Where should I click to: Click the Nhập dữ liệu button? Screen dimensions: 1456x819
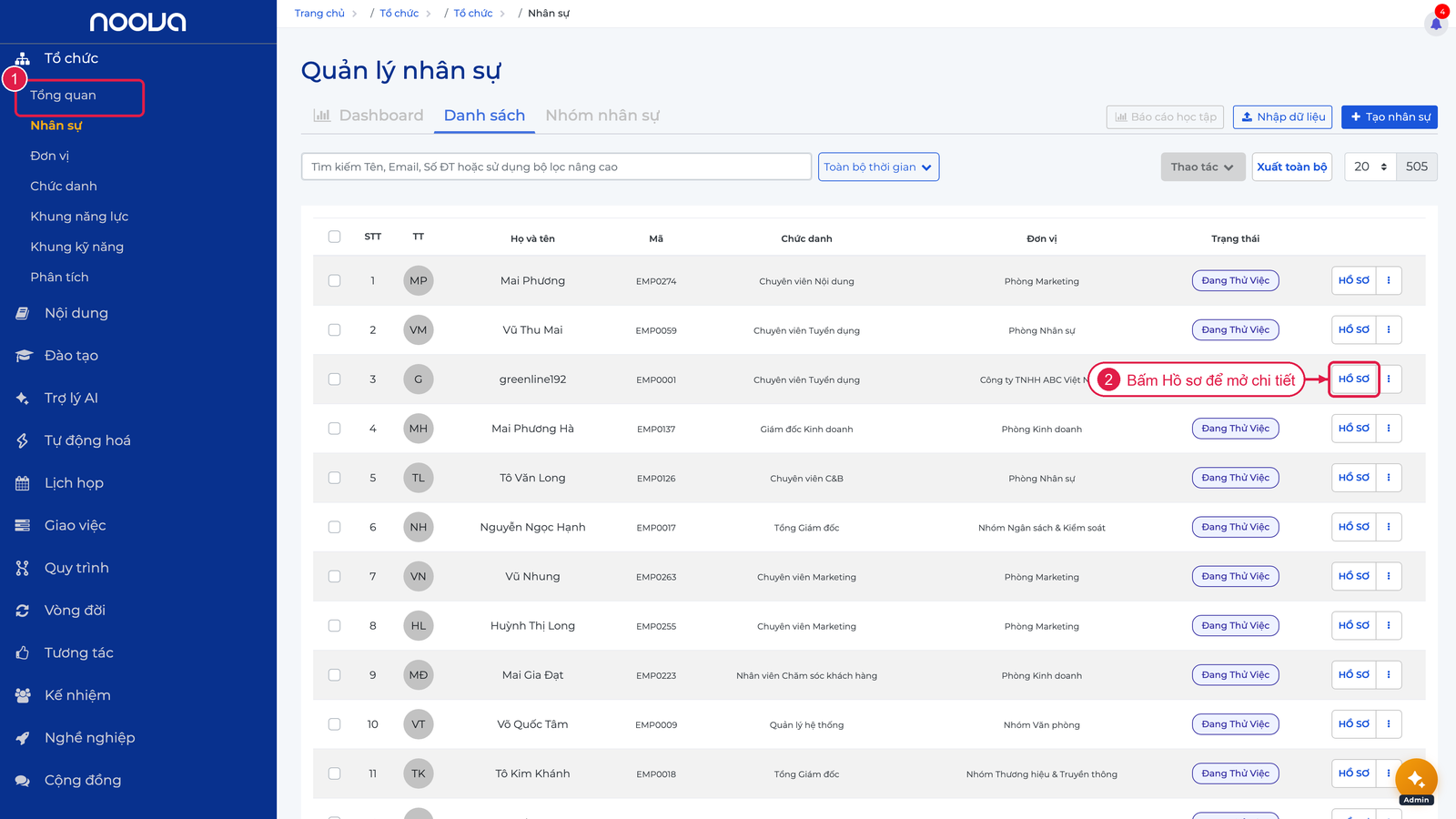click(x=1283, y=116)
